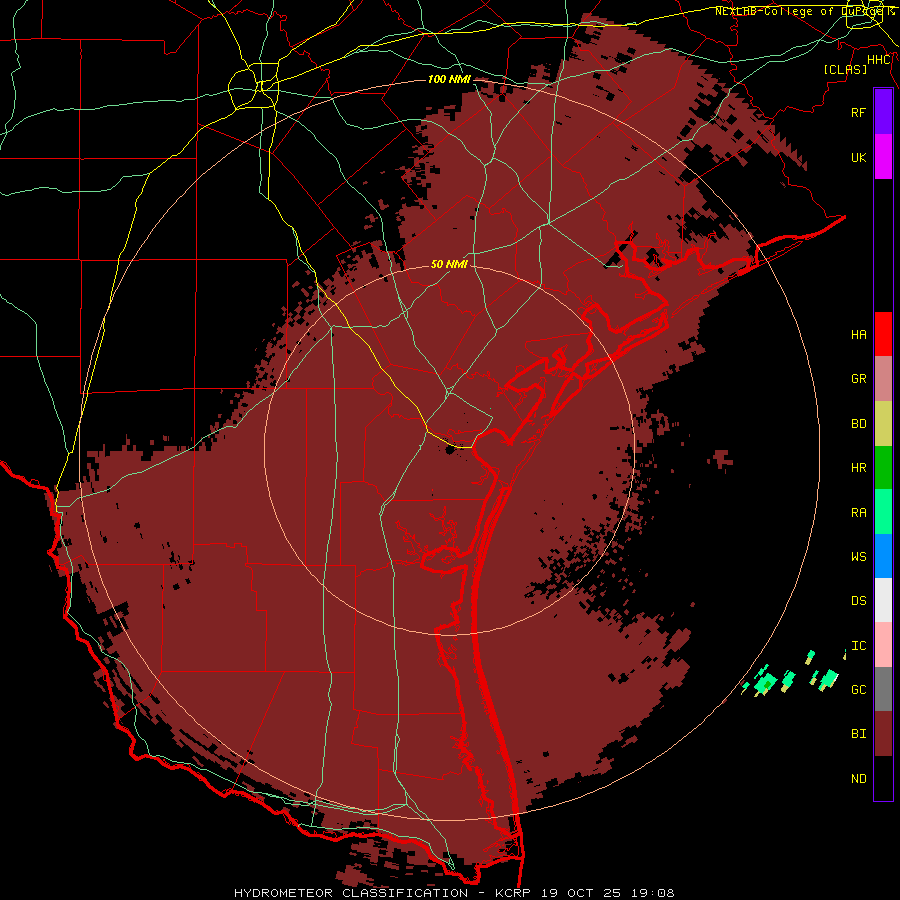Click the RF purple legend swatch
Screen dimensions: 900x900
click(x=883, y=112)
